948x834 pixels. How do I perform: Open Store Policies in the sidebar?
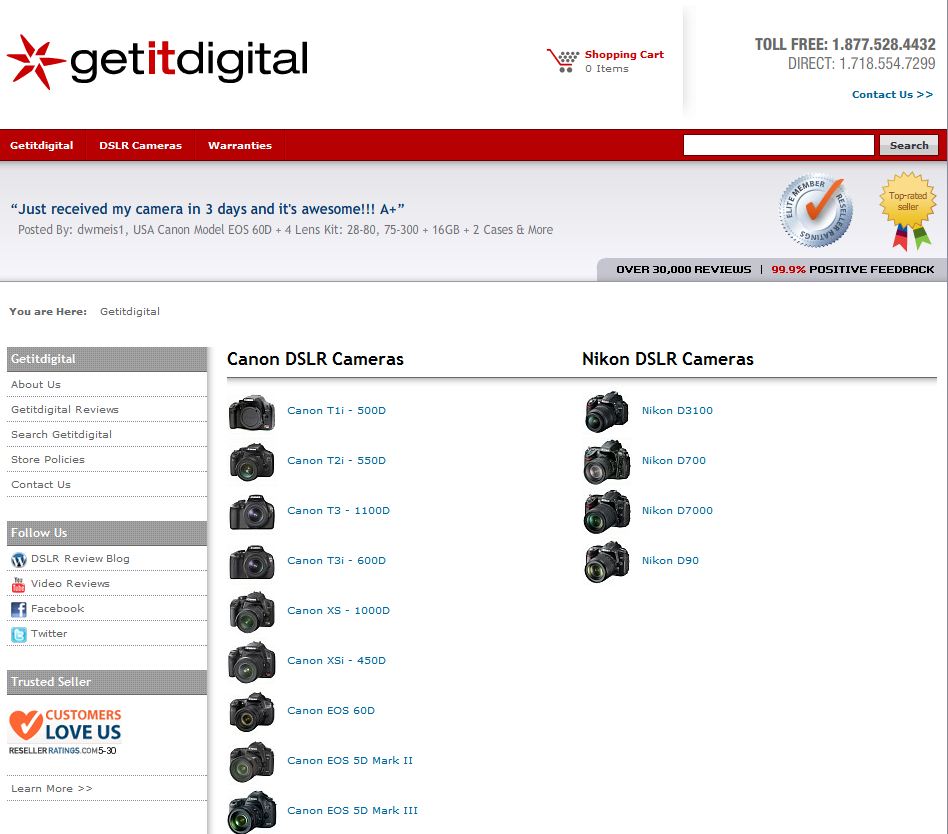click(48, 460)
